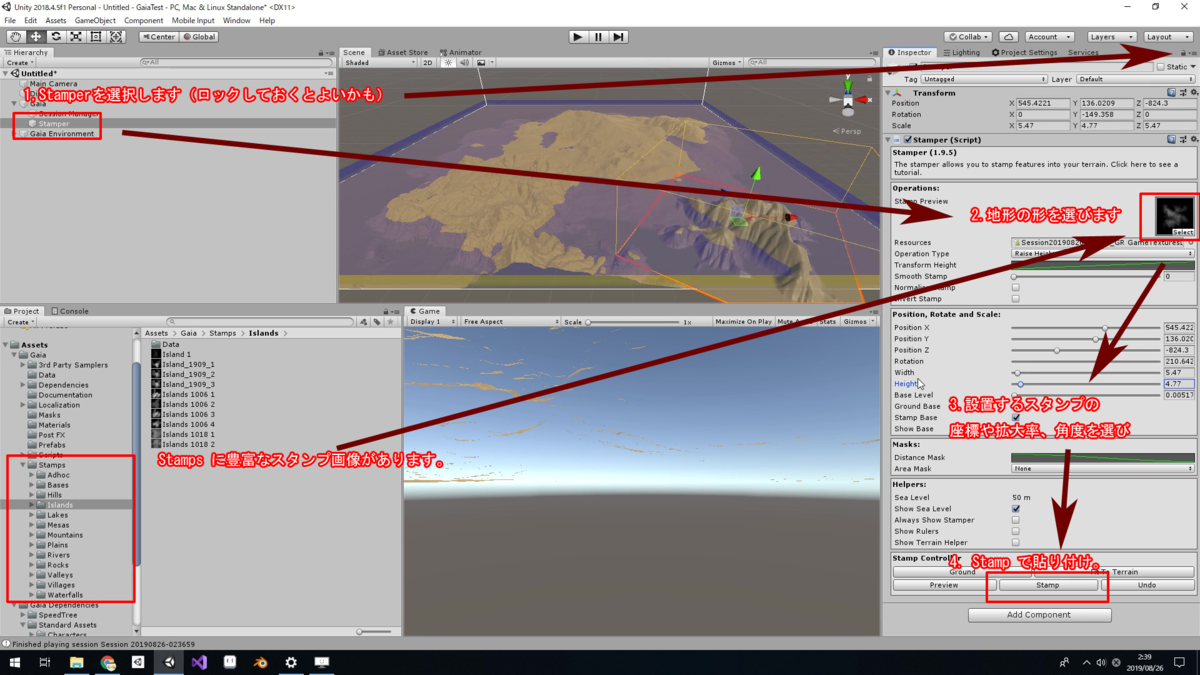Select the Move tool

(x=35, y=37)
